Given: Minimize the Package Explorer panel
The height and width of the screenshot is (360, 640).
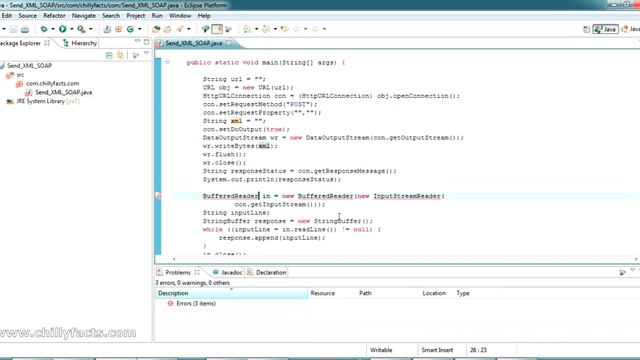Looking at the screenshot, I should pos(138,41).
